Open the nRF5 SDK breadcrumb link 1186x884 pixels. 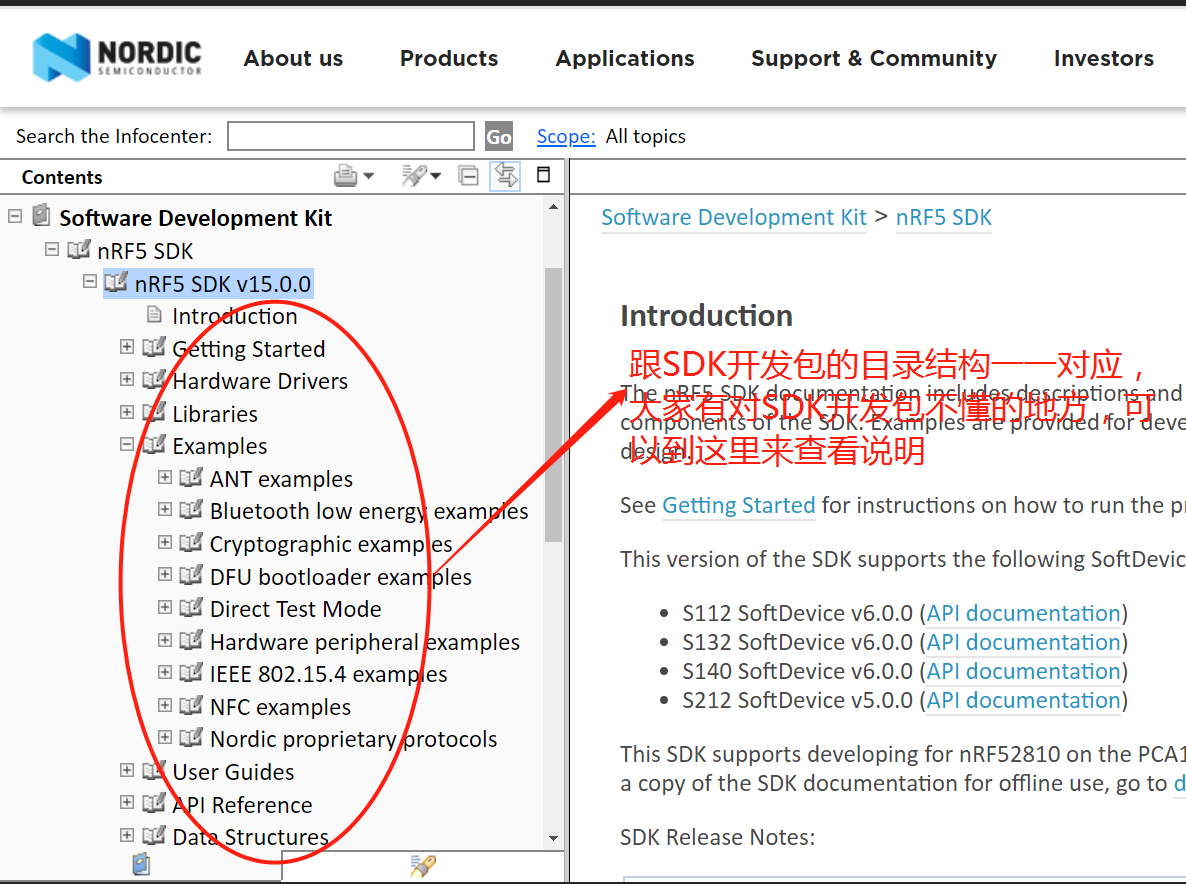coord(943,217)
